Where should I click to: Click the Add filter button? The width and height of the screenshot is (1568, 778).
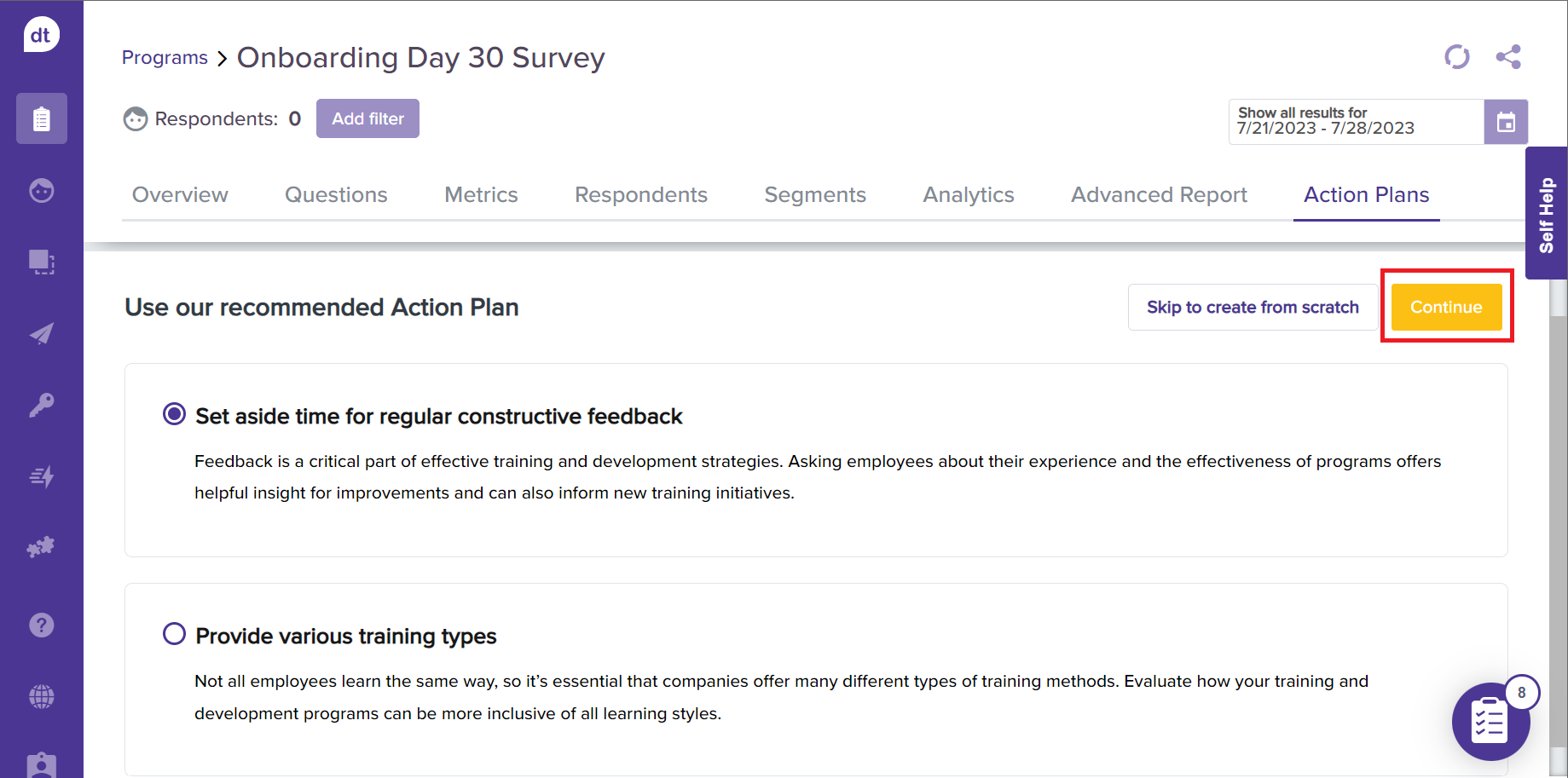367,118
